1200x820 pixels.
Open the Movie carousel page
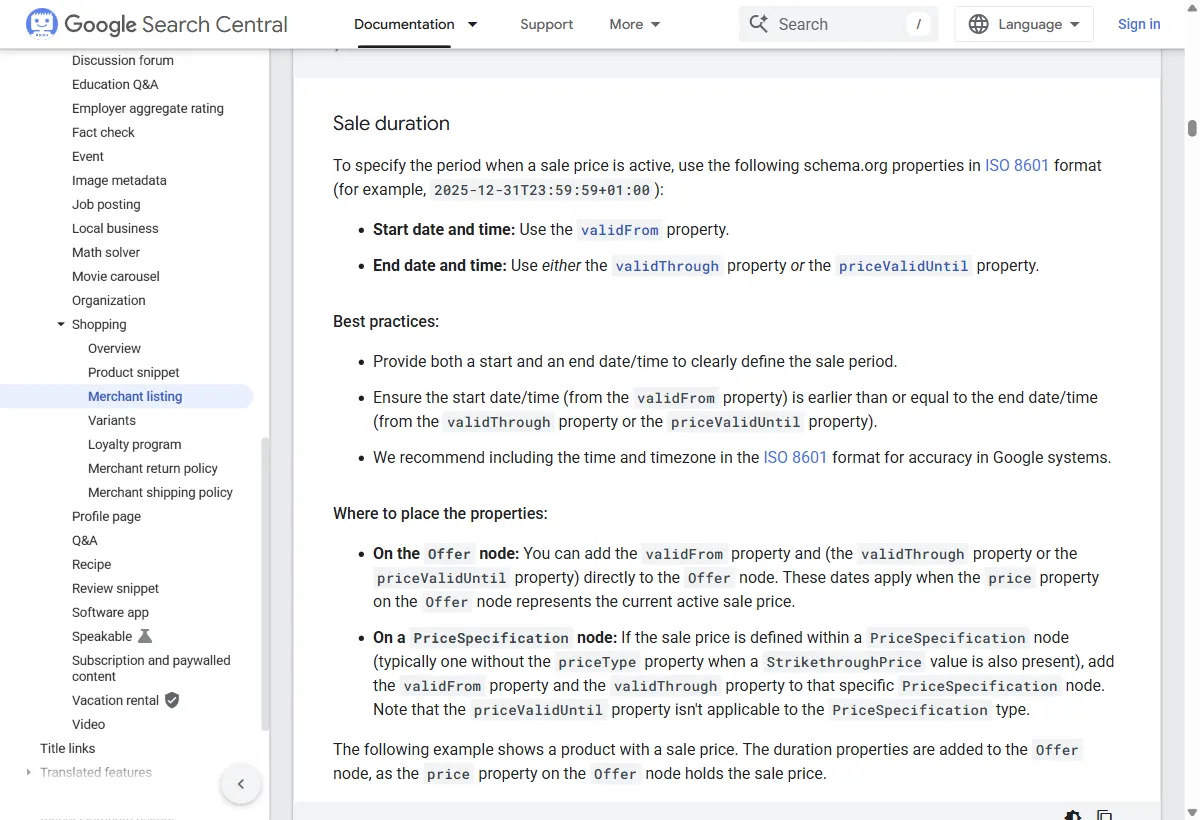tap(116, 276)
